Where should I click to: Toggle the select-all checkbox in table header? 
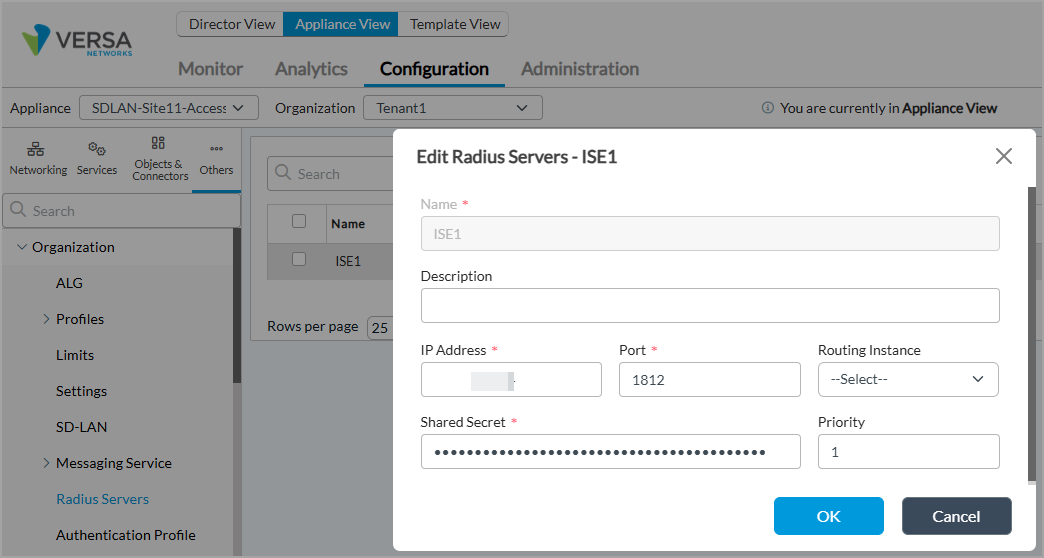point(298,222)
